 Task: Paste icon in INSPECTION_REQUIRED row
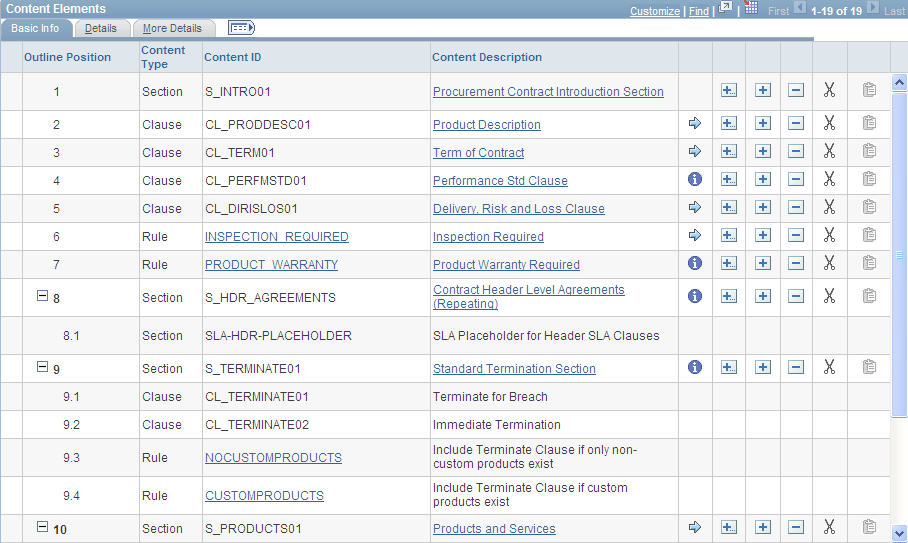[x=869, y=234]
